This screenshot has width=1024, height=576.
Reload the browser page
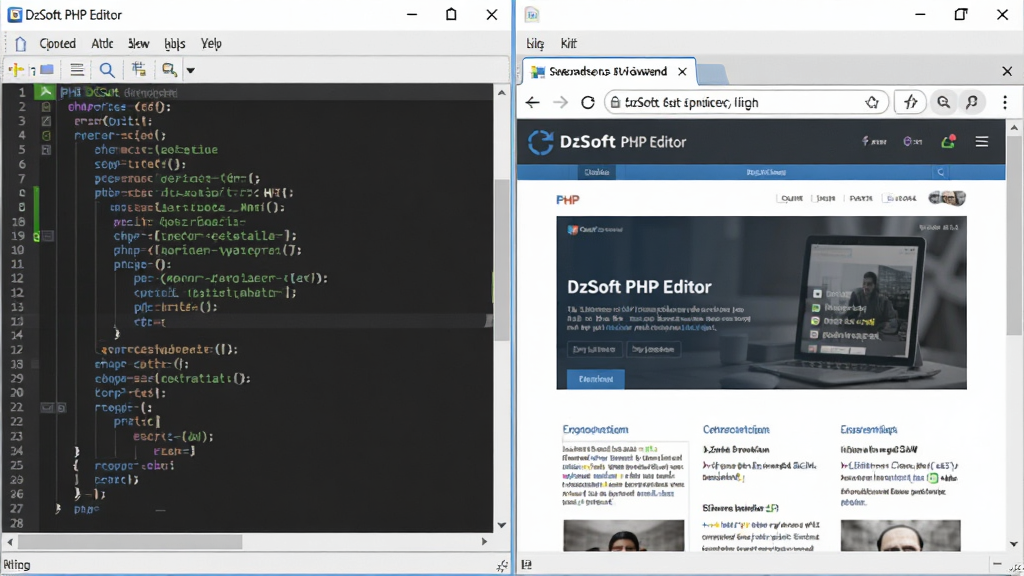(x=588, y=103)
